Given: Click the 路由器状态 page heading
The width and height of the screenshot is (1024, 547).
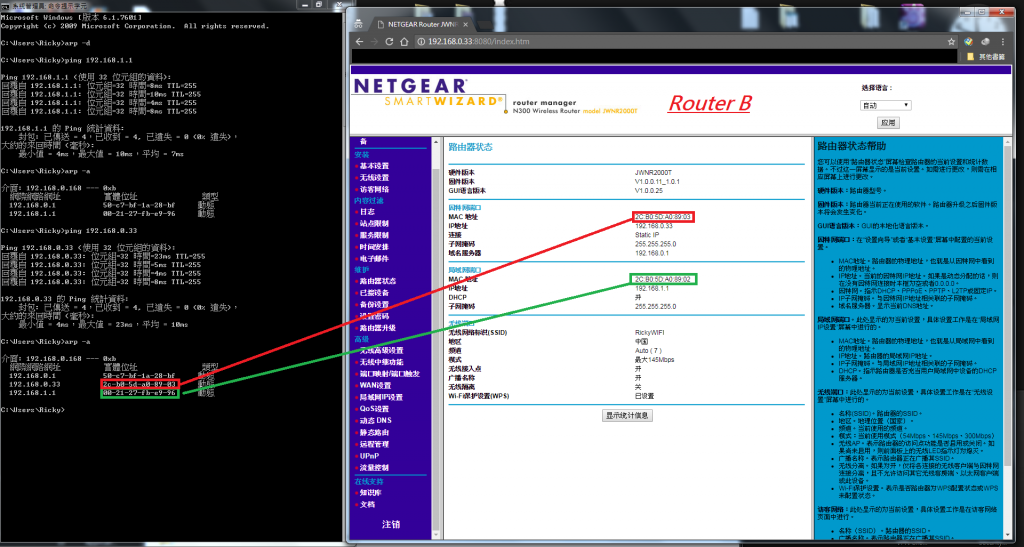Looking at the screenshot, I should [x=470, y=148].
